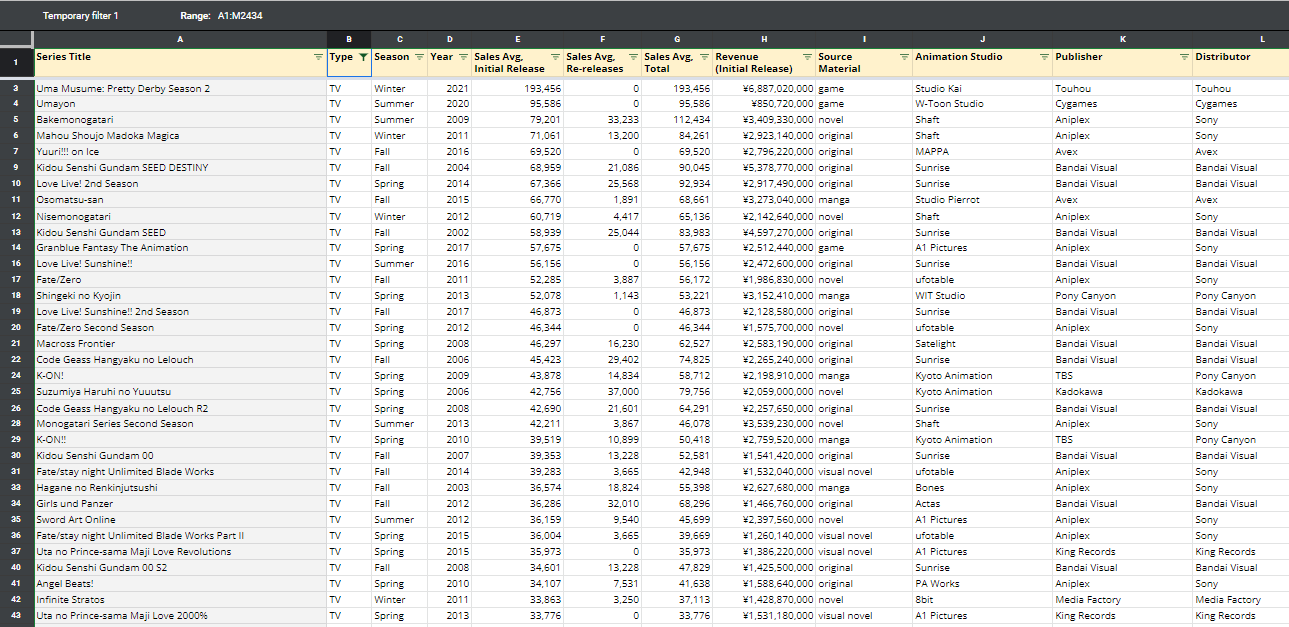
Task: Select the 'Cygames' publisher cell
Action: coord(1122,104)
